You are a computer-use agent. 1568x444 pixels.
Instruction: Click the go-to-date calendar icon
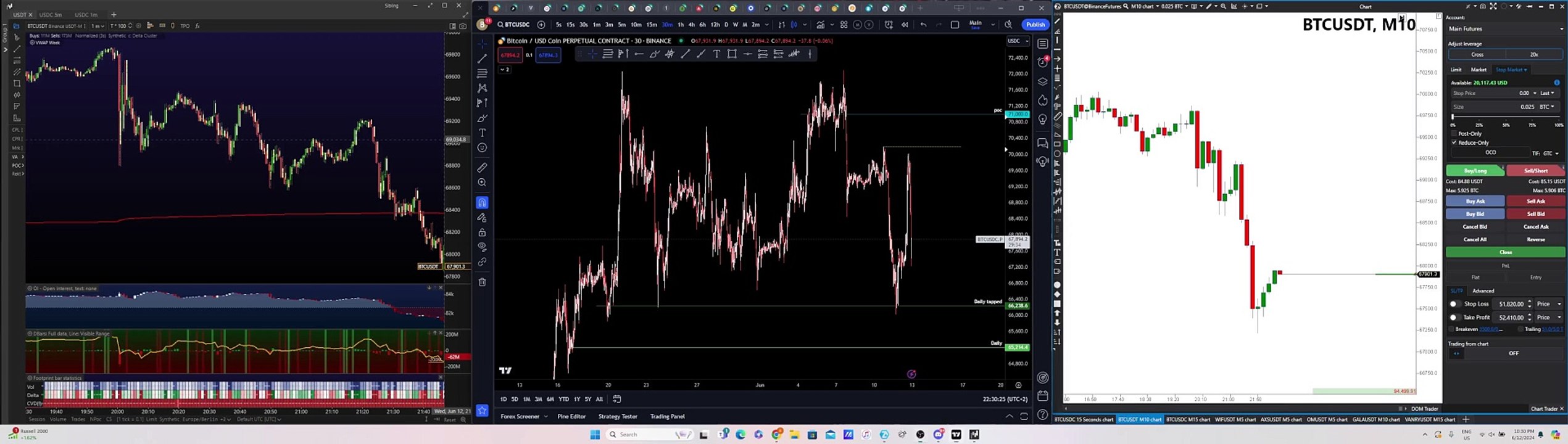tap(616, 399)
